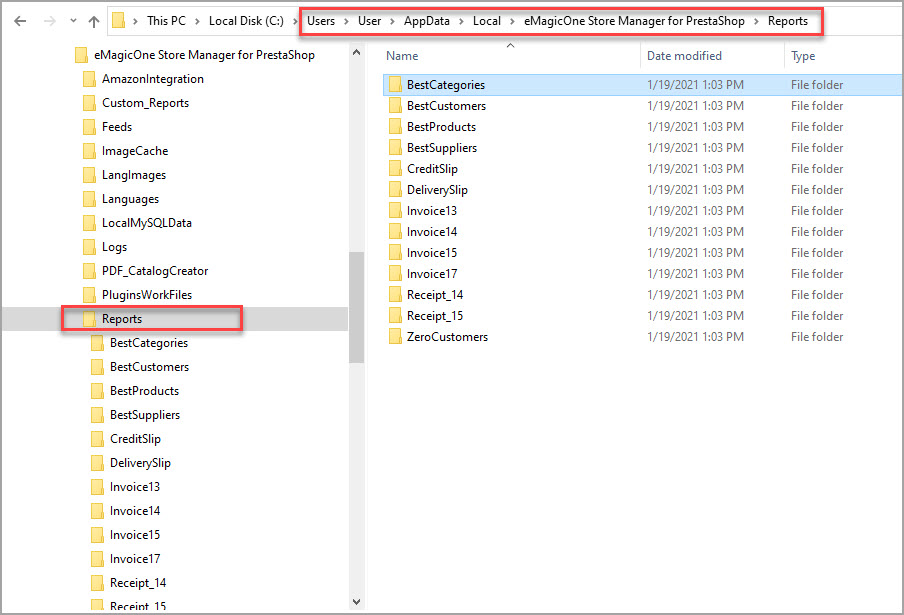This screenshot has height=615, width=904.
Task: Click the Back navigation arrow
Action: click(x=20, y=21)
